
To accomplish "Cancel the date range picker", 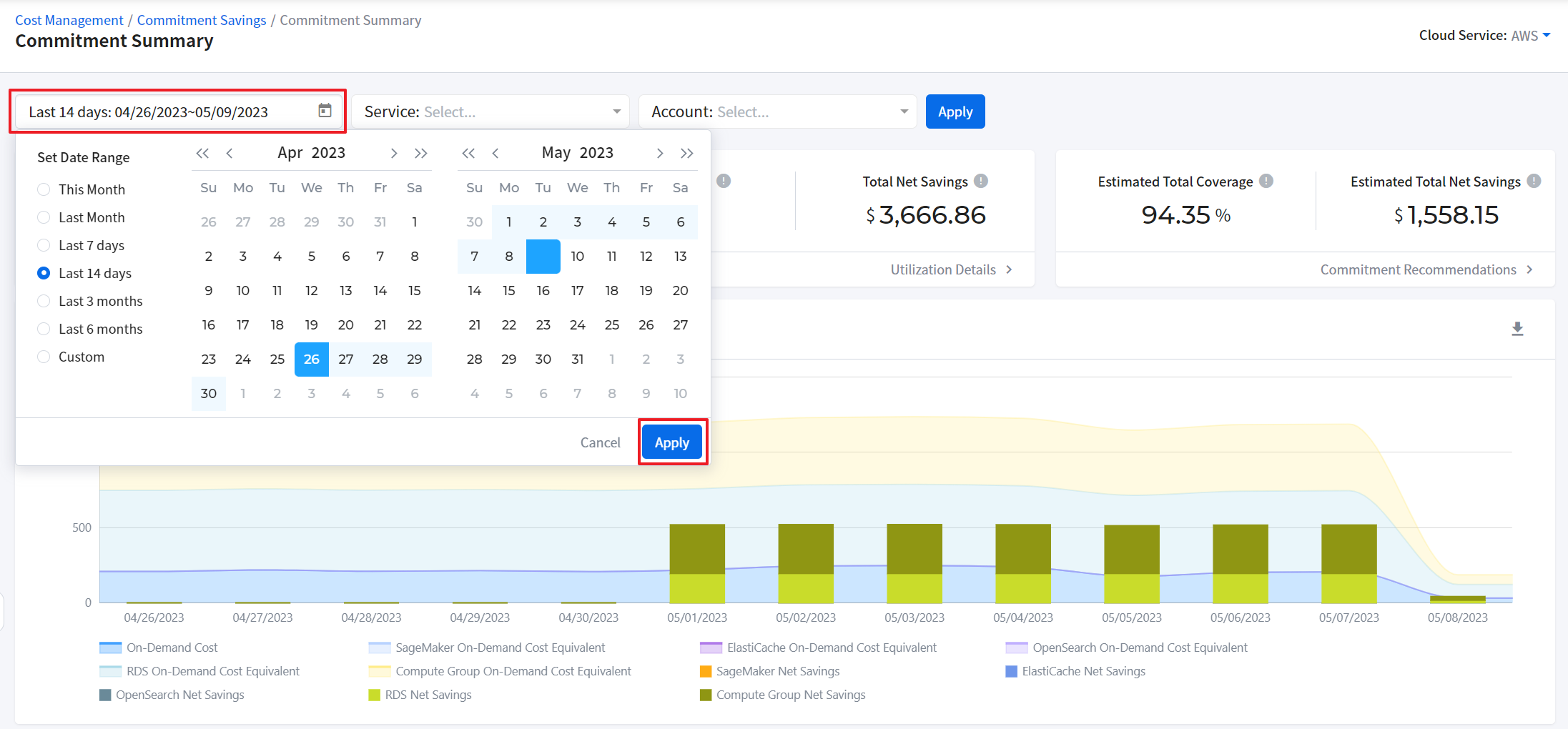I will pyautogui.click(x=600, y=442).
